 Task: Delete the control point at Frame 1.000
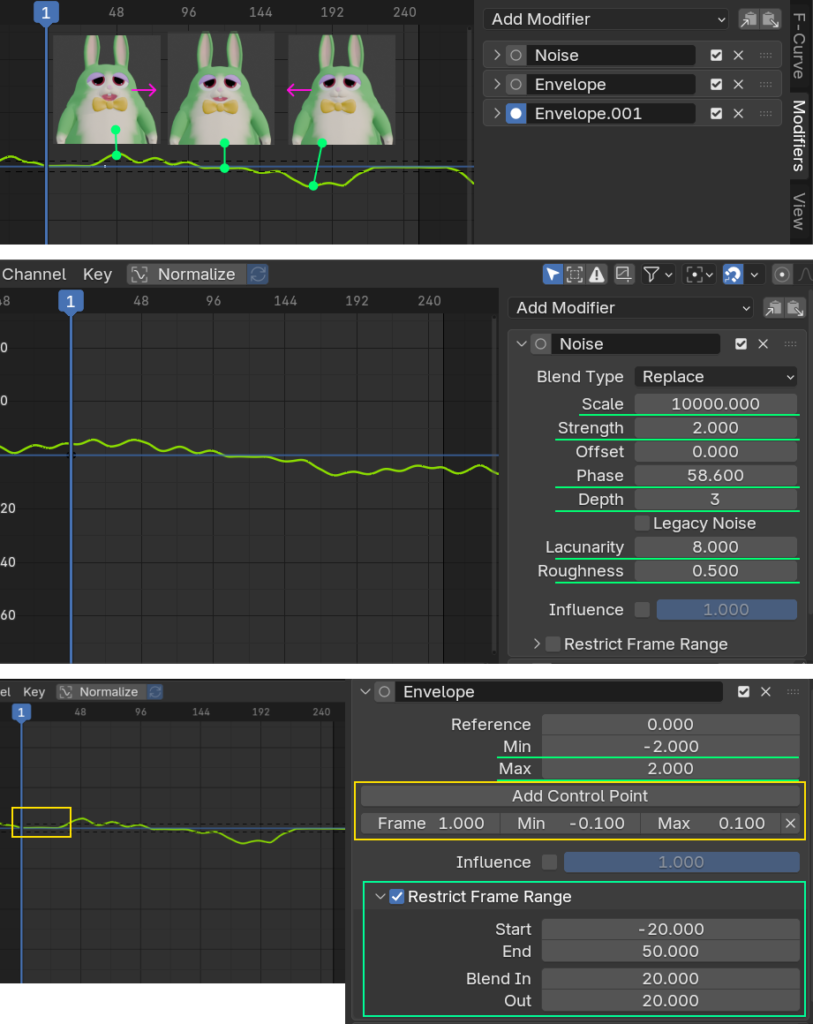point(790,823)
